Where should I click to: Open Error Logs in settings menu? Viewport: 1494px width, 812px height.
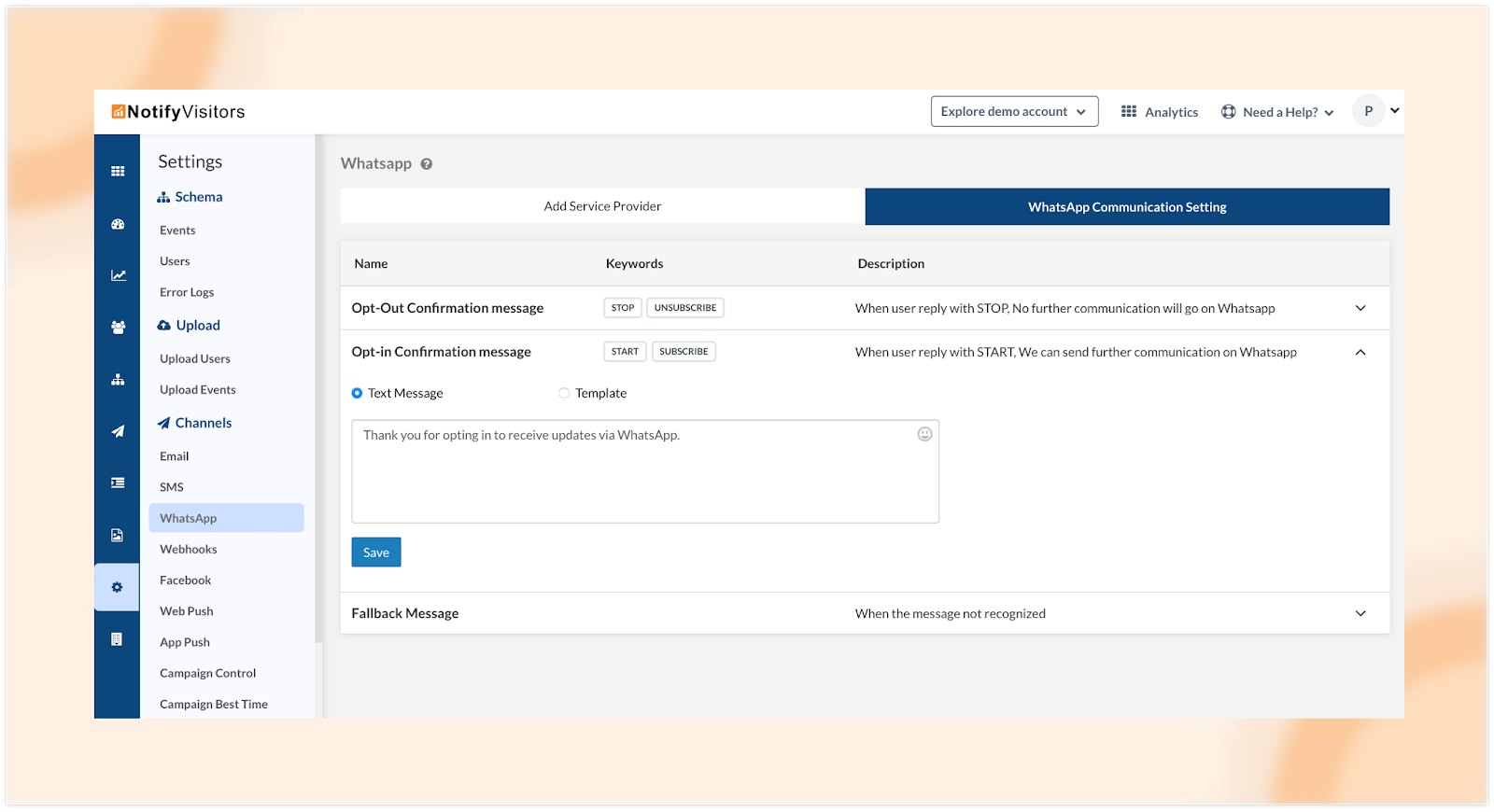pos(187,292)
